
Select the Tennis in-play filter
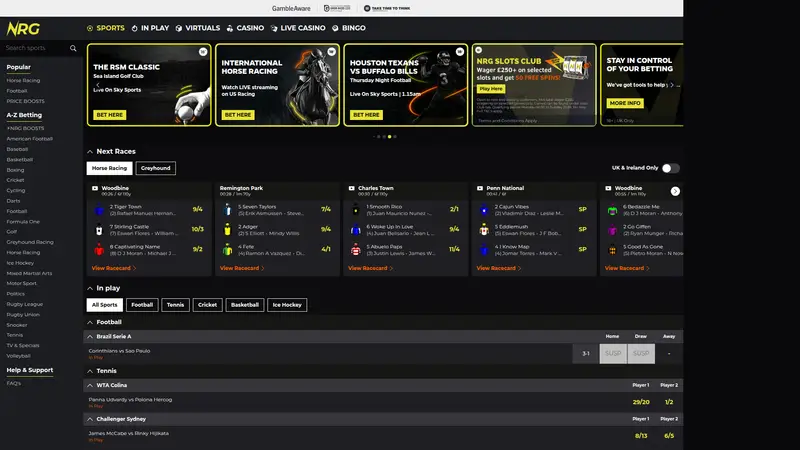point(176,305)
